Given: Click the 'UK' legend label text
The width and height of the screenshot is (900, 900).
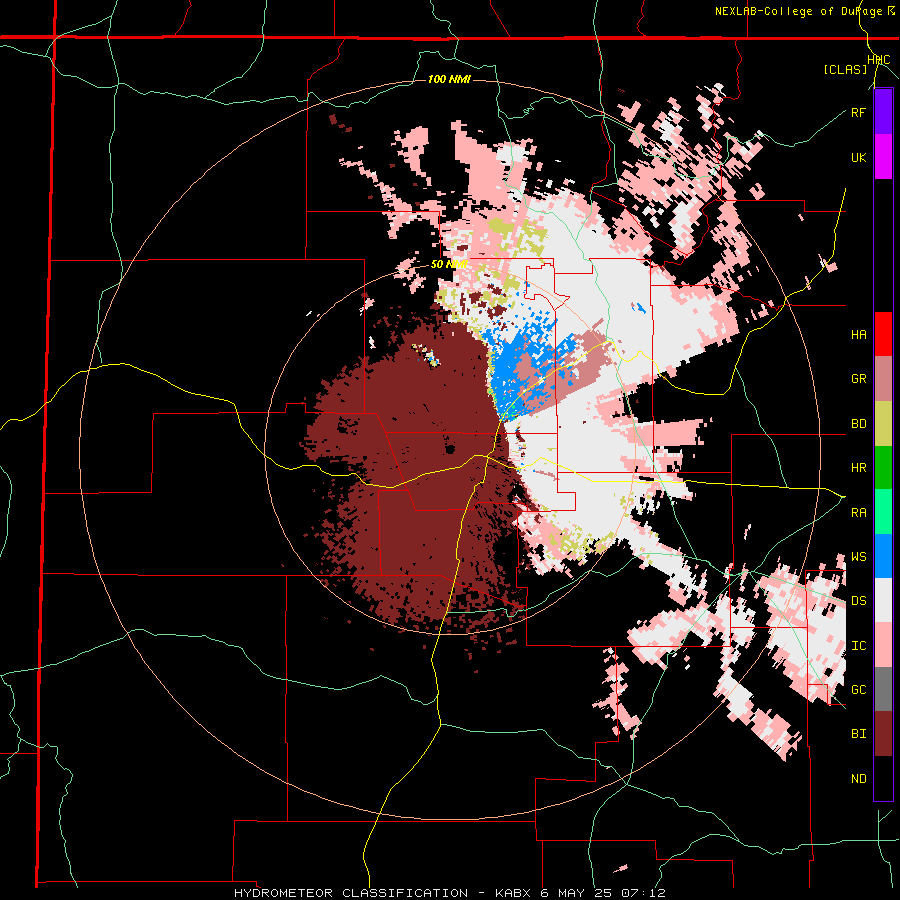Looking at the screenshot, I should [858, 157].
